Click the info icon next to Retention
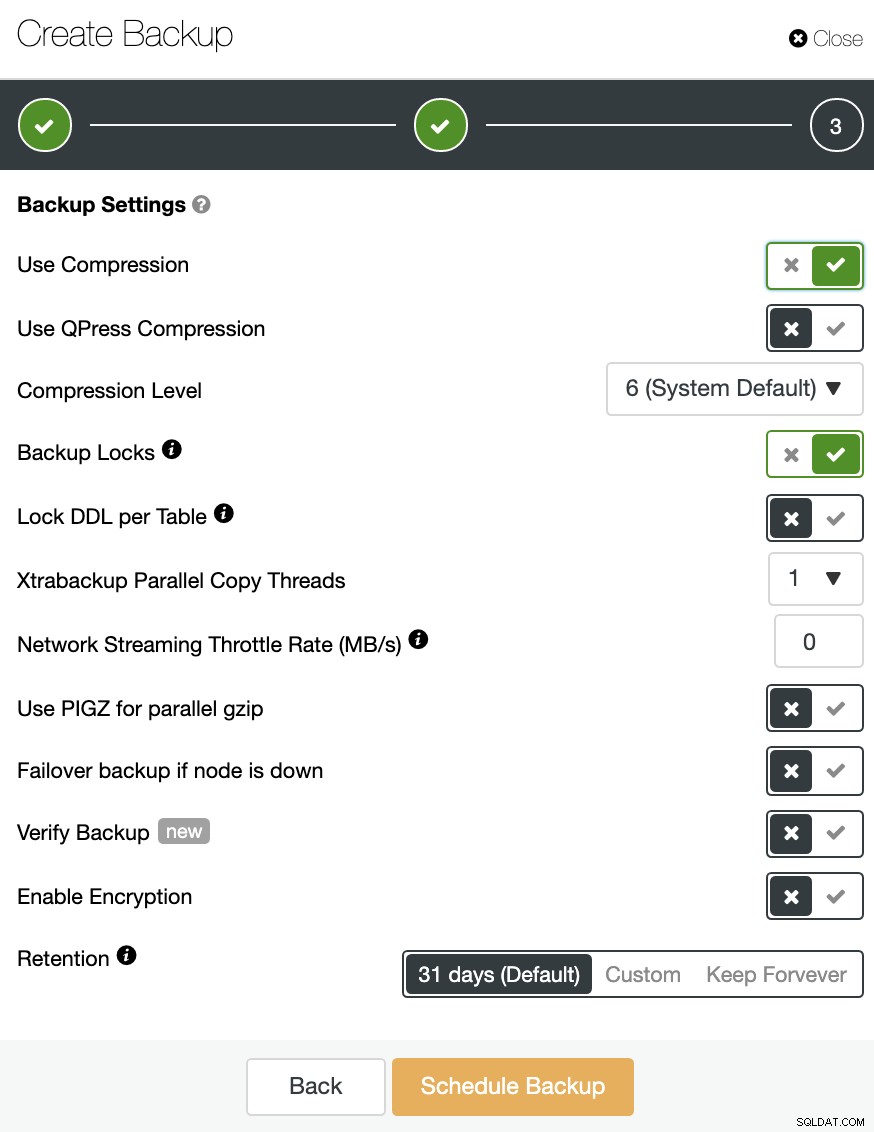The image size is (874, 1132). point(126,956)
